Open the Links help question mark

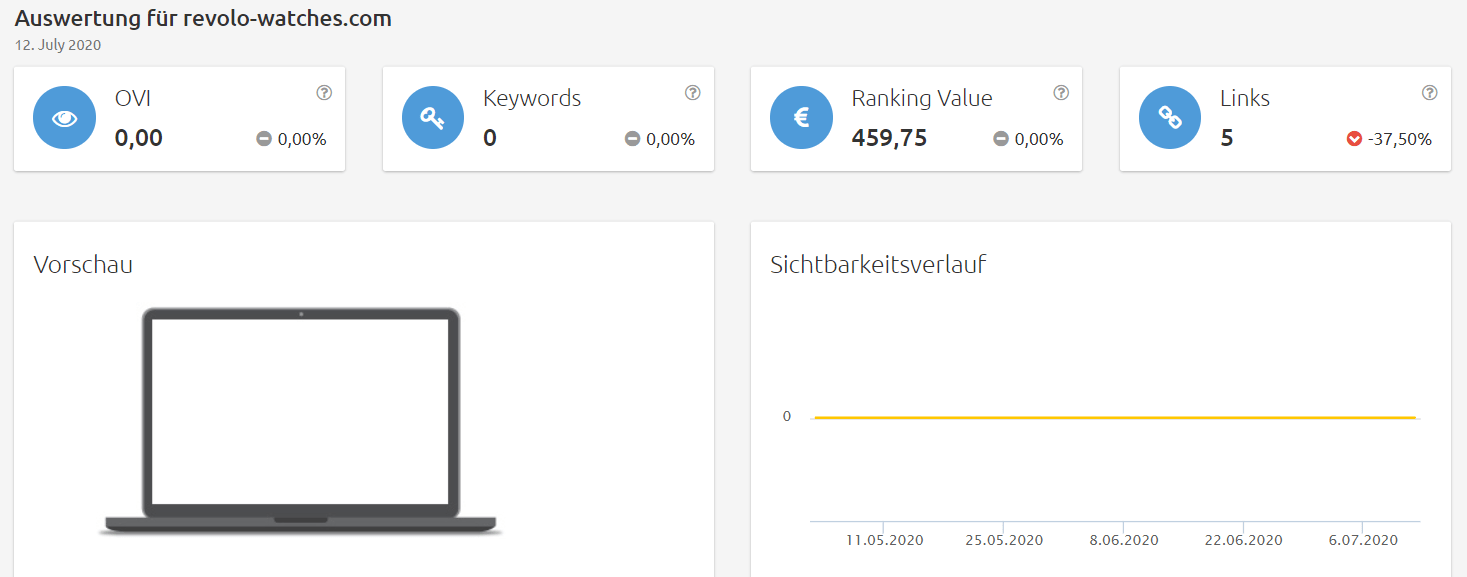click(x=1430, y=93)
